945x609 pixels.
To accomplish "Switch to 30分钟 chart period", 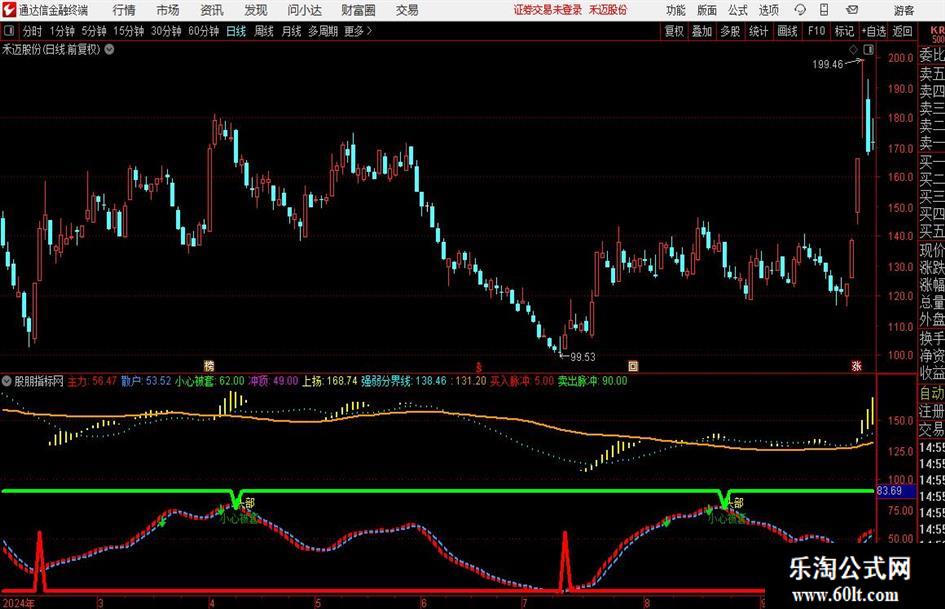I will (166, 31).
